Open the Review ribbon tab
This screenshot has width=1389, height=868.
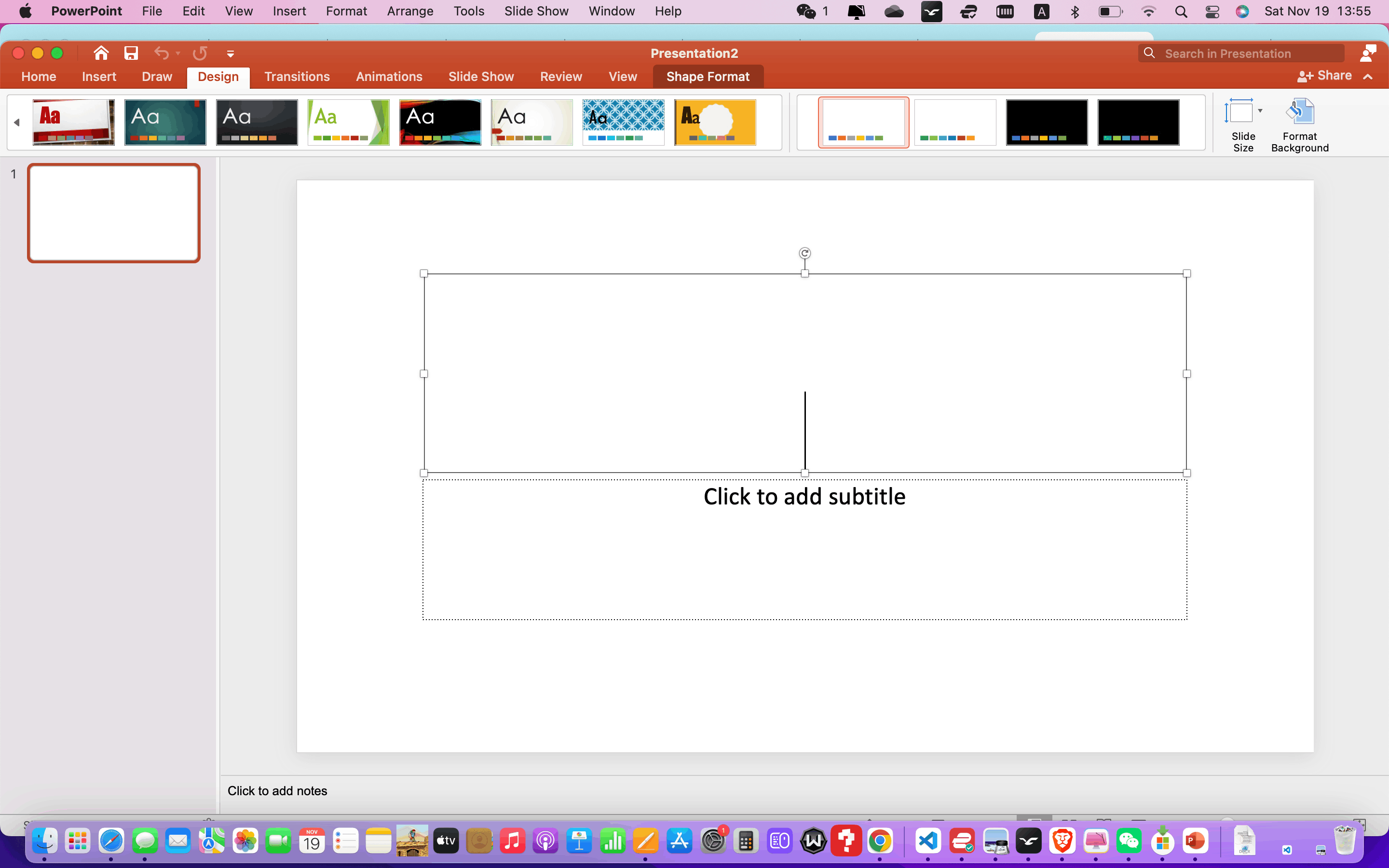pos(561,76)
